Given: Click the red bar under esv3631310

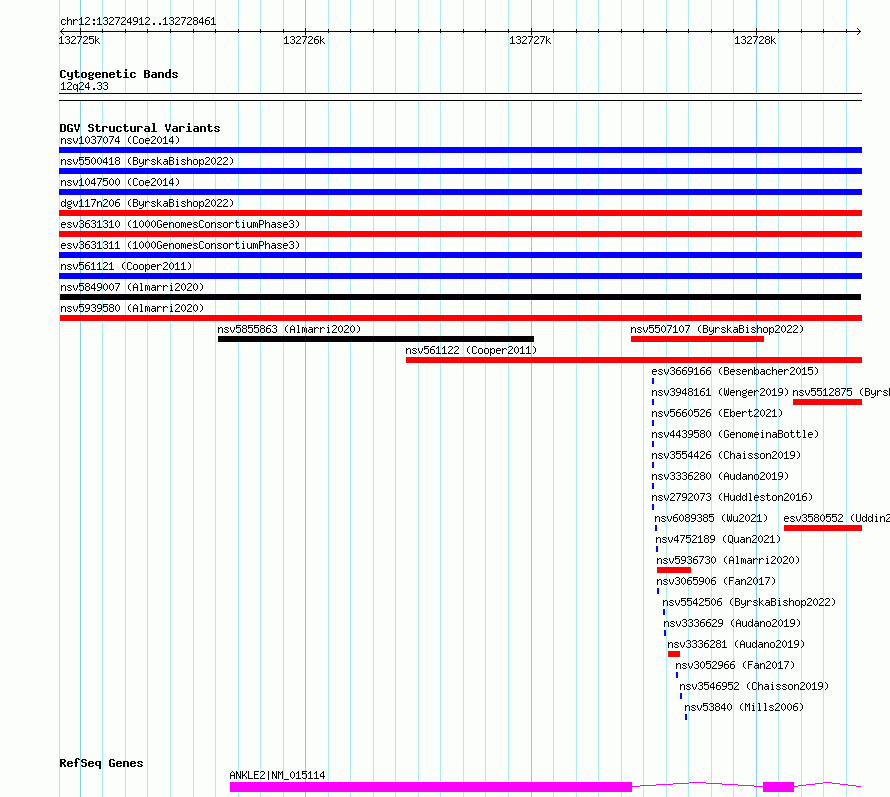Looking at the screenshot, I should 461,234.
